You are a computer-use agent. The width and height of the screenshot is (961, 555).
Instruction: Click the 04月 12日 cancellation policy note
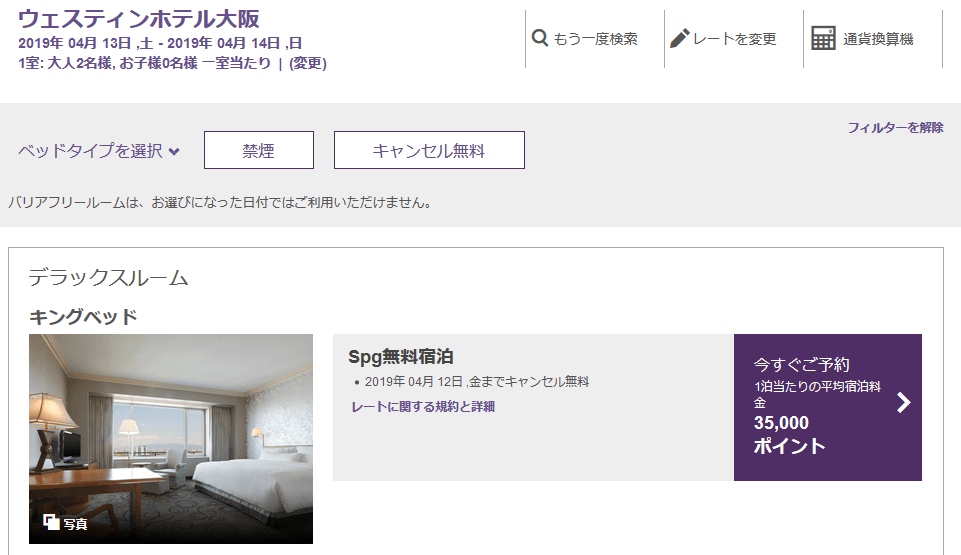pyautogui.click(x=477, y=382)
